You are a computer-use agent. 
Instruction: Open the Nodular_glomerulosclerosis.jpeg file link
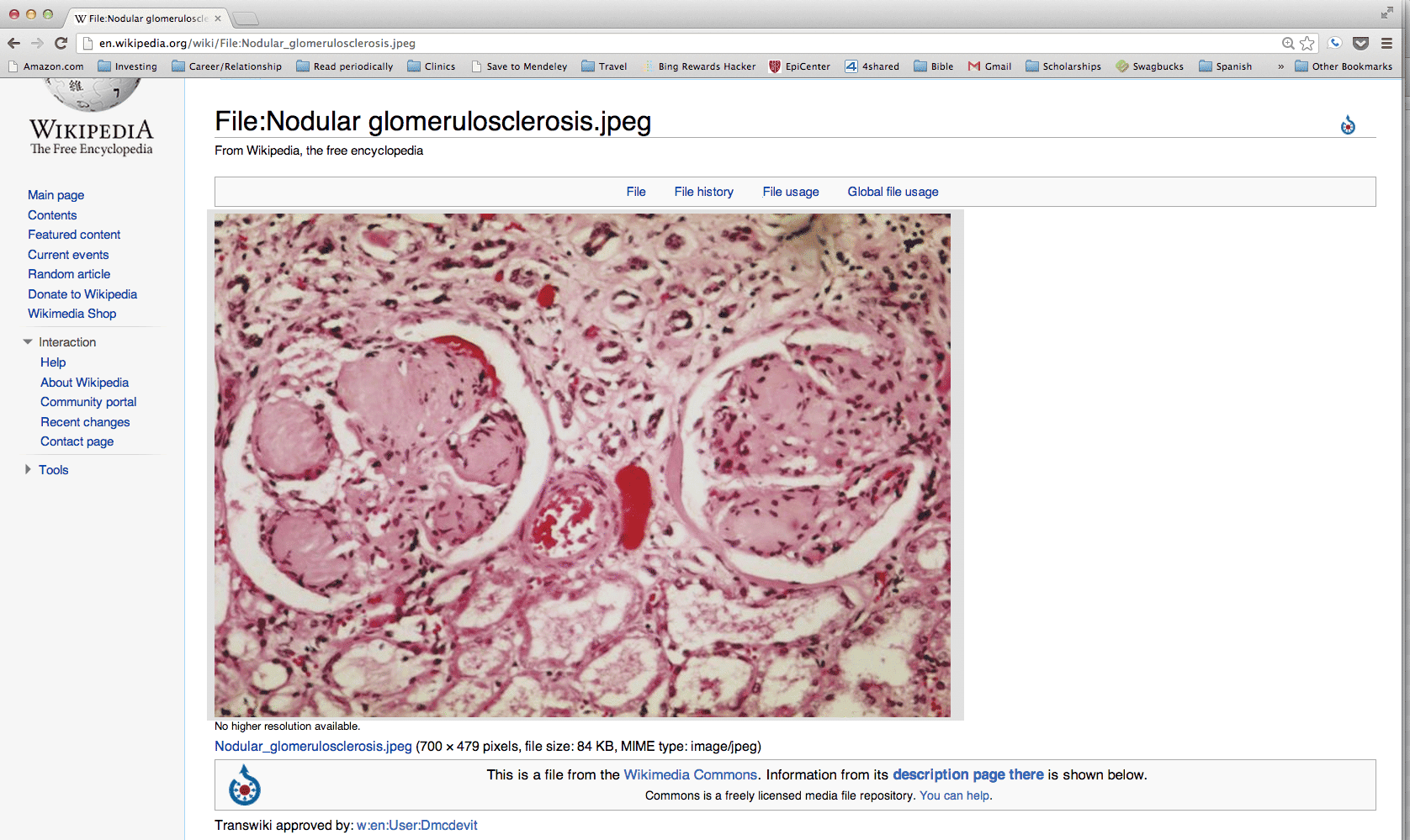pos(313,747)
